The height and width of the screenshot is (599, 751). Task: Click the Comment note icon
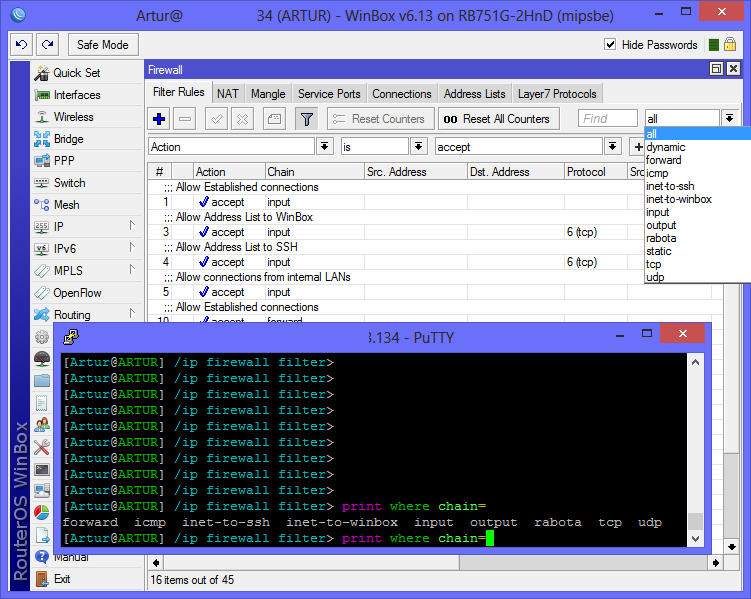click(x=274, y=119)
